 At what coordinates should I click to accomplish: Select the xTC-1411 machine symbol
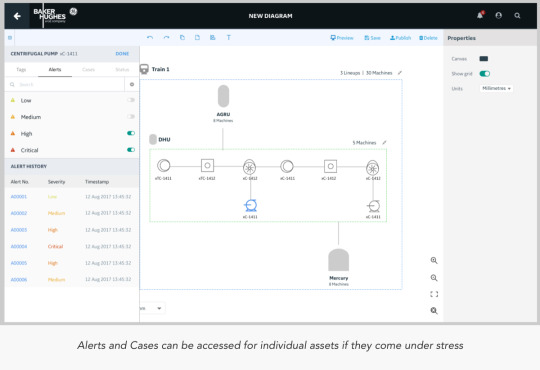pyautogui.click(x=164, y=166)
